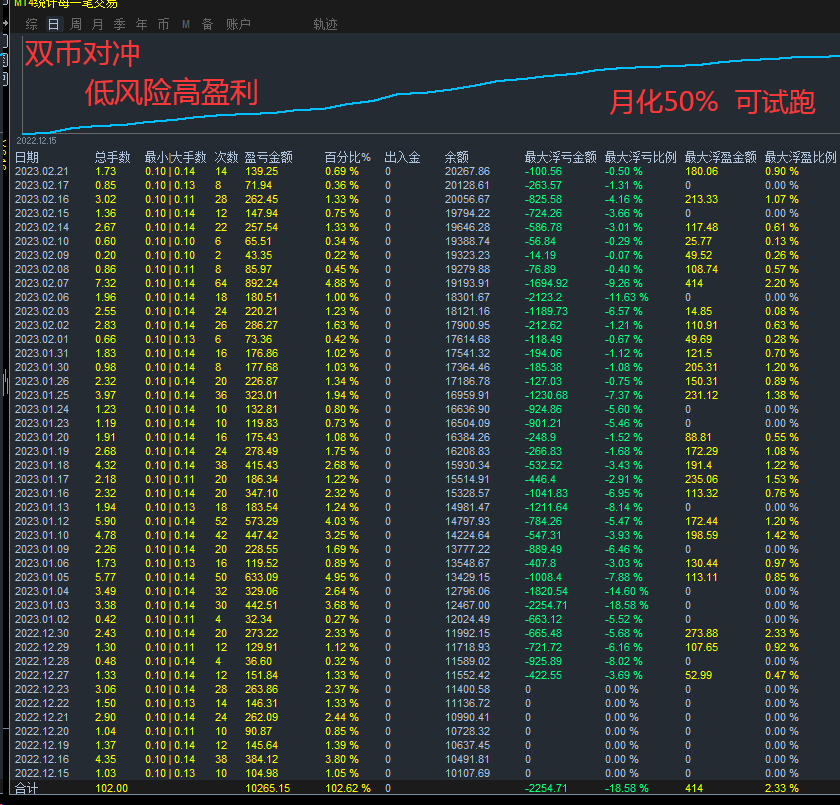Click trade count 64
Viewport: 840px width, 805px height.
coord(221,283)
